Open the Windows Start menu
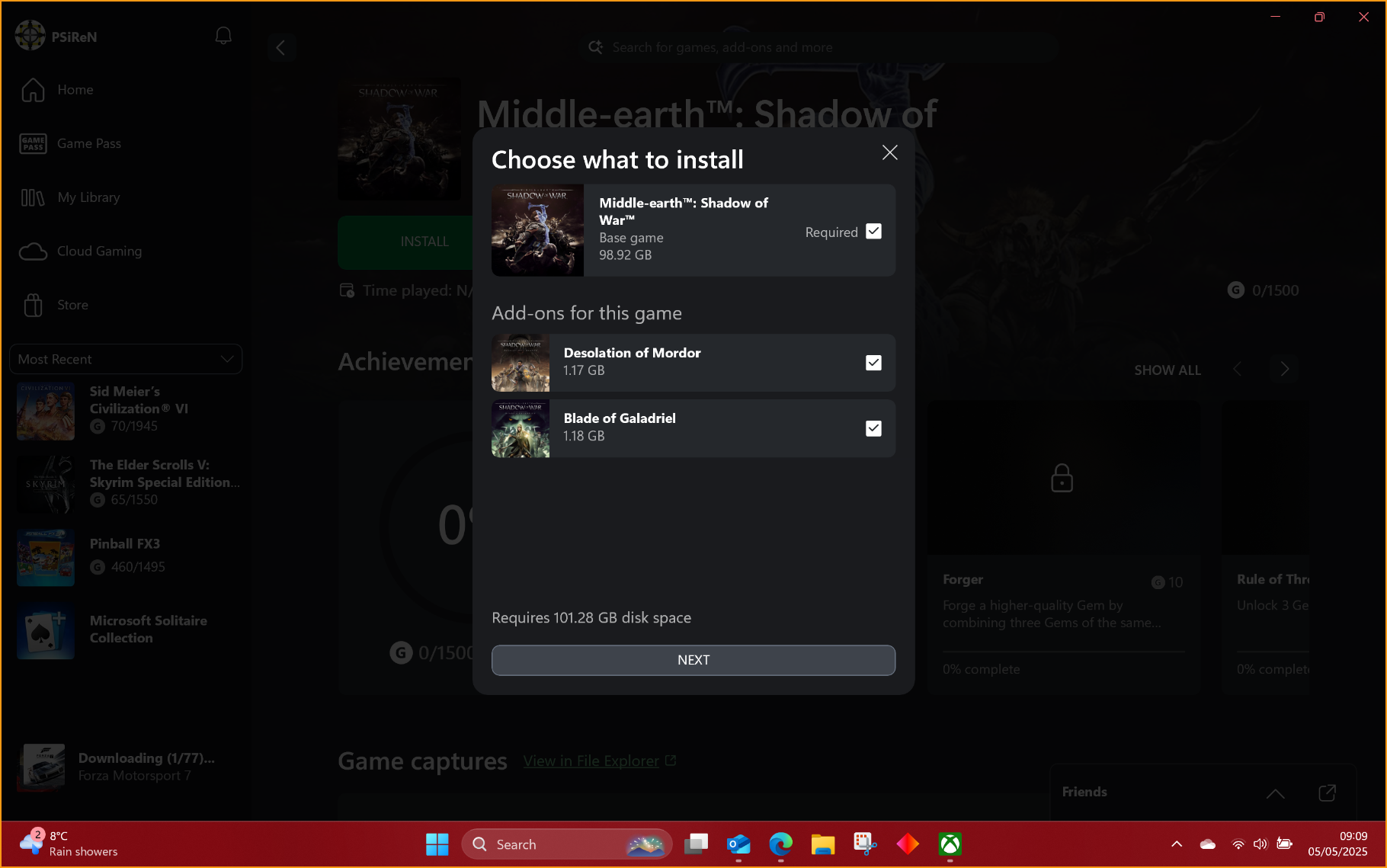The image size is (1387, 868). 437,844
